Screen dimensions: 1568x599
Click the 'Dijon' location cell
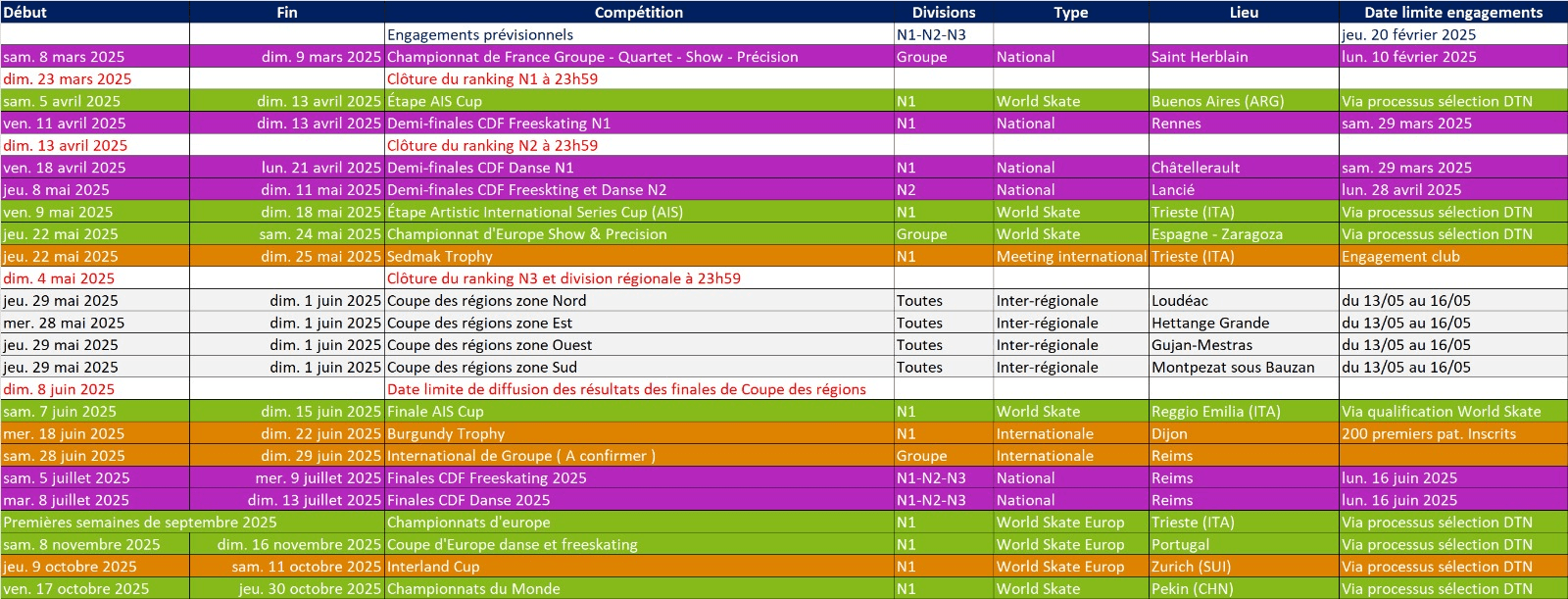[1244, 433]
